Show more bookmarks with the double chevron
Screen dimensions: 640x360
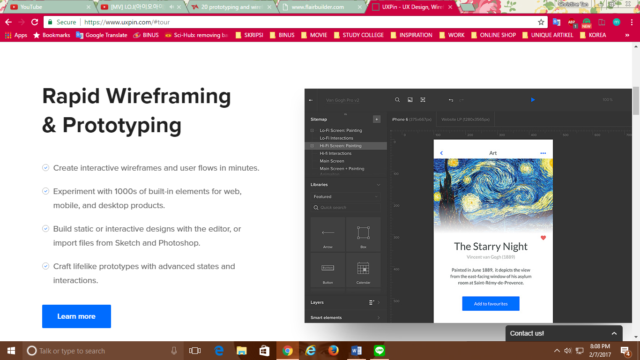627,35
